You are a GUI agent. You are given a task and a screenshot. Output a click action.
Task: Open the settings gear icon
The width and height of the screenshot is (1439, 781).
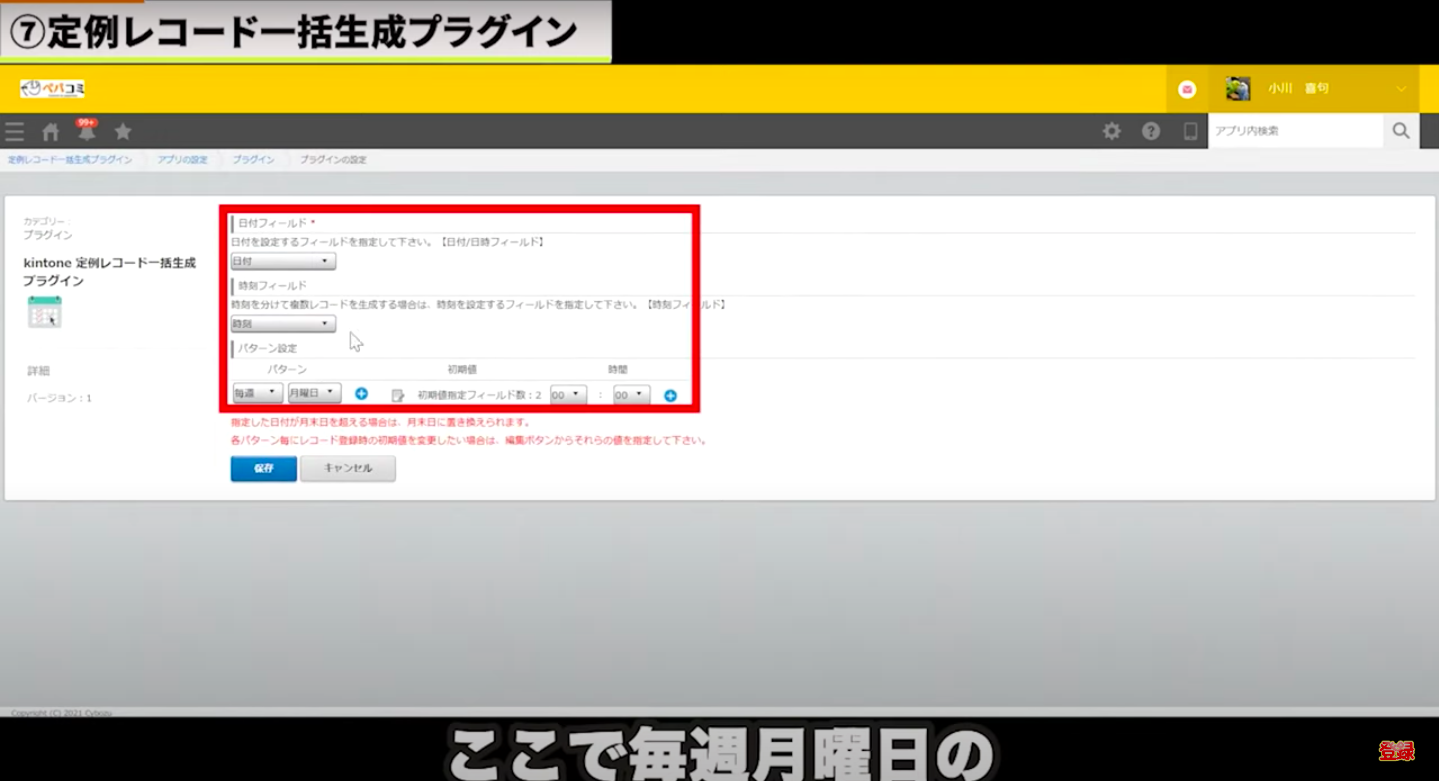pyautogui.click(x=1111, y=131)
